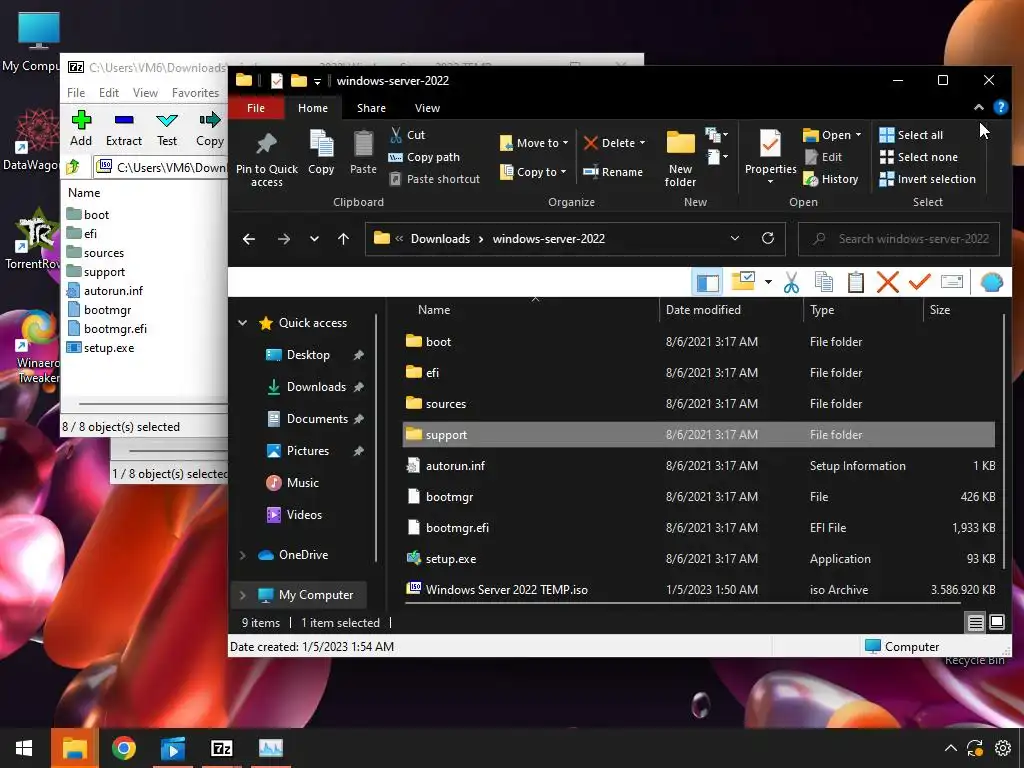Expand OneDrive tree node

coord(242,555)
